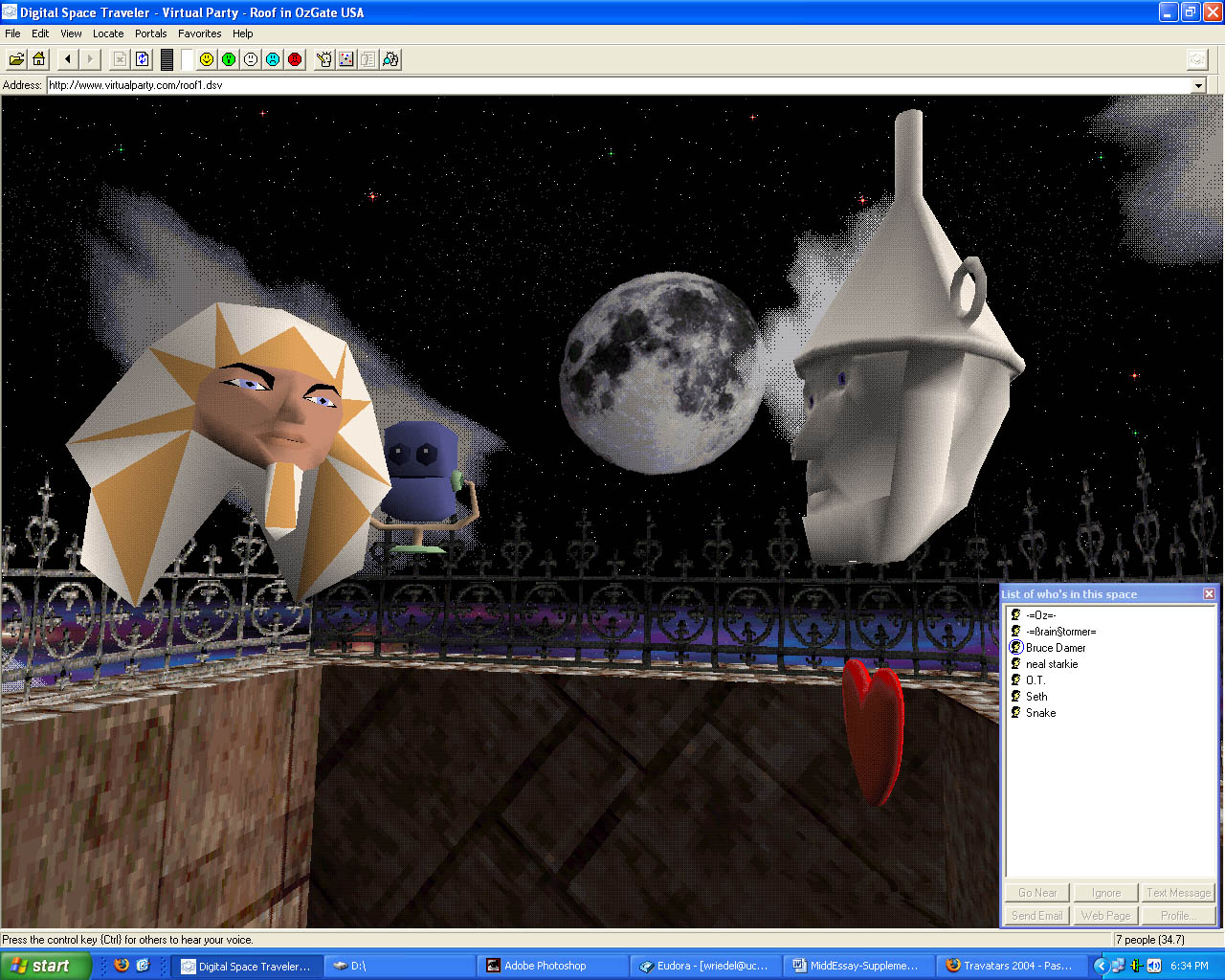Select neal starkie in the people list
The width and height of the screenshot is (1225, 980).
pyautogui.click(x=1052, y=664)
